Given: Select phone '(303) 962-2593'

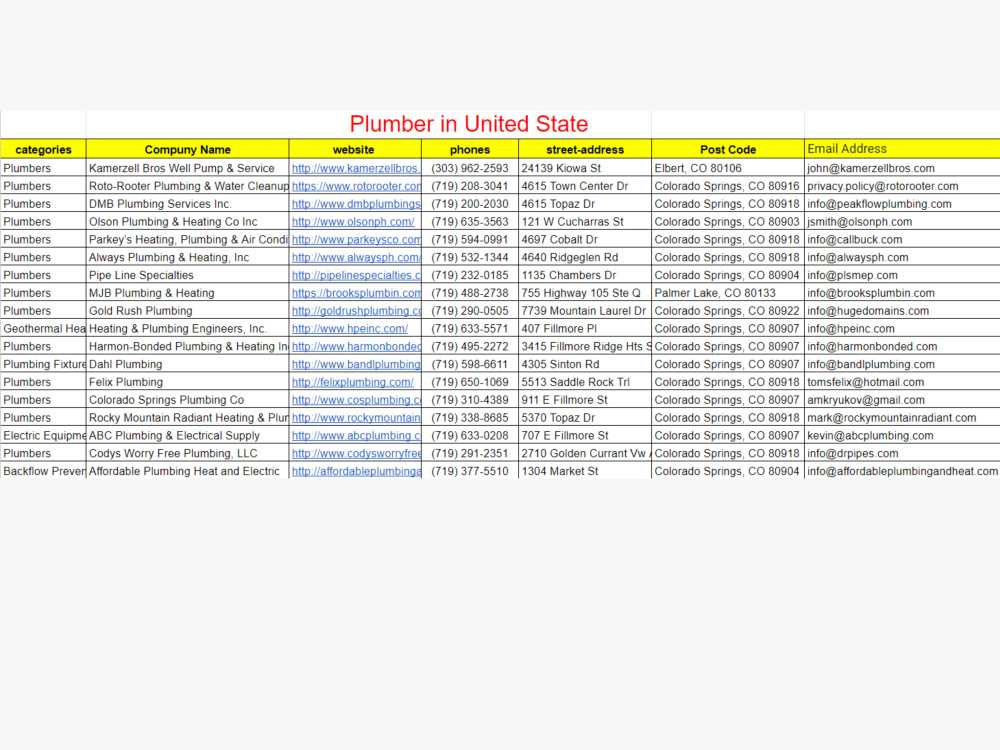Looking at the screenshot, I should click(x=470, y=168).
